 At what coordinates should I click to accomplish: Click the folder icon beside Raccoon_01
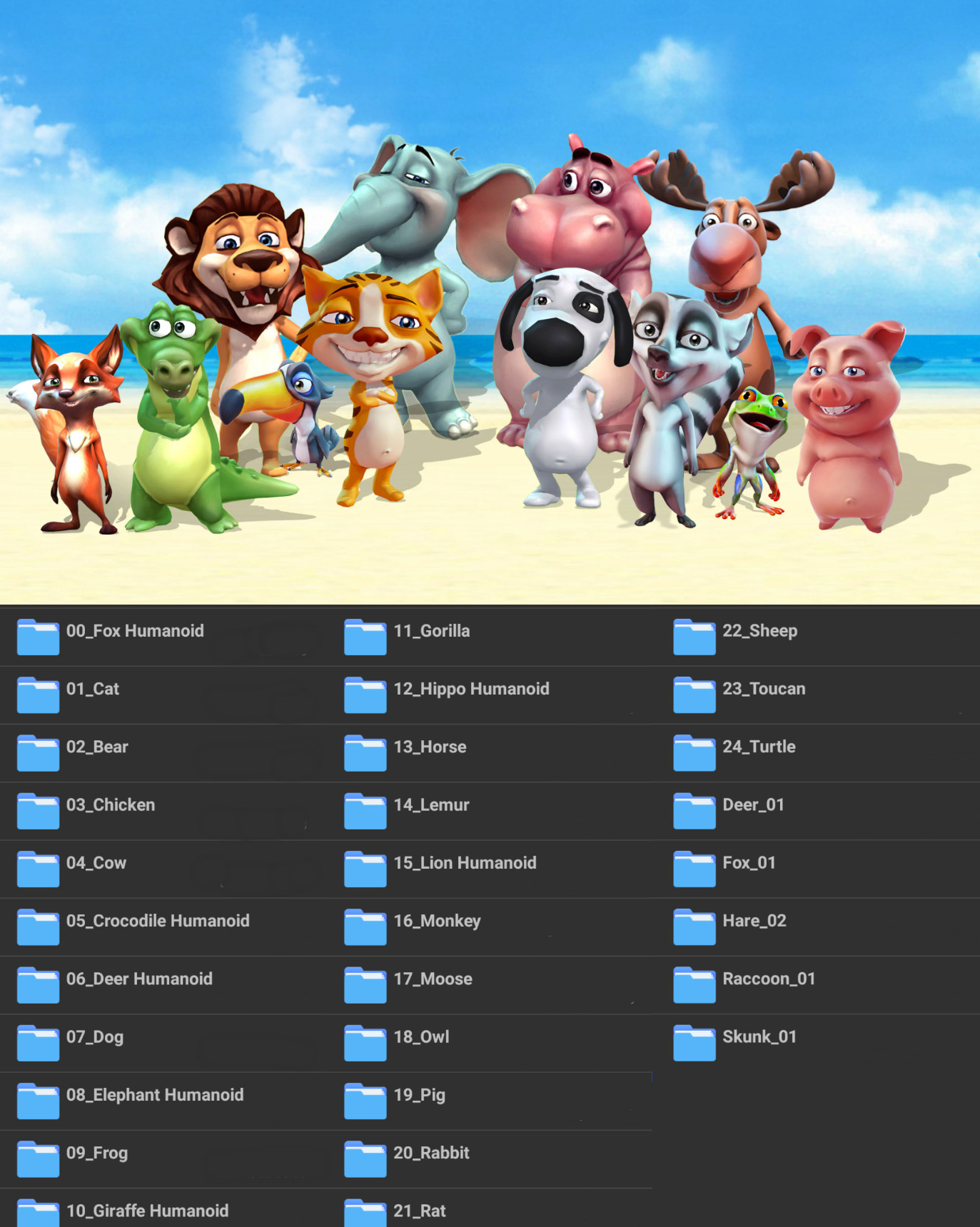694,984
